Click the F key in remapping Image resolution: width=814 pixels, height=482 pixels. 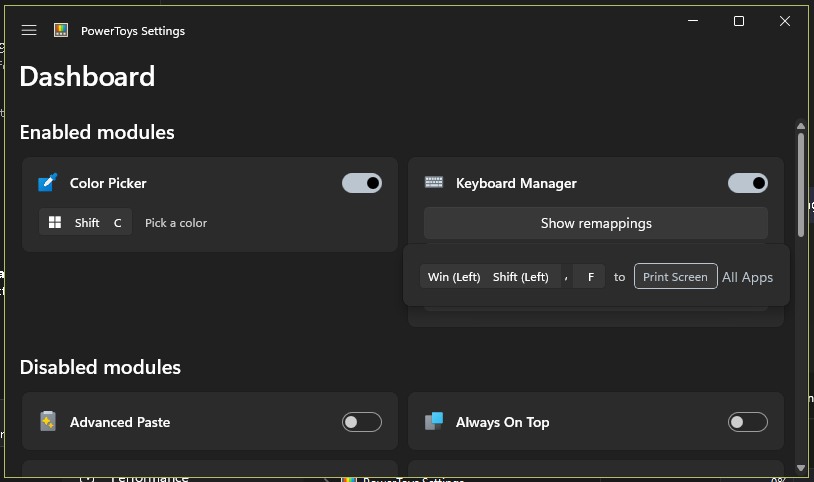tap(591, 277)
